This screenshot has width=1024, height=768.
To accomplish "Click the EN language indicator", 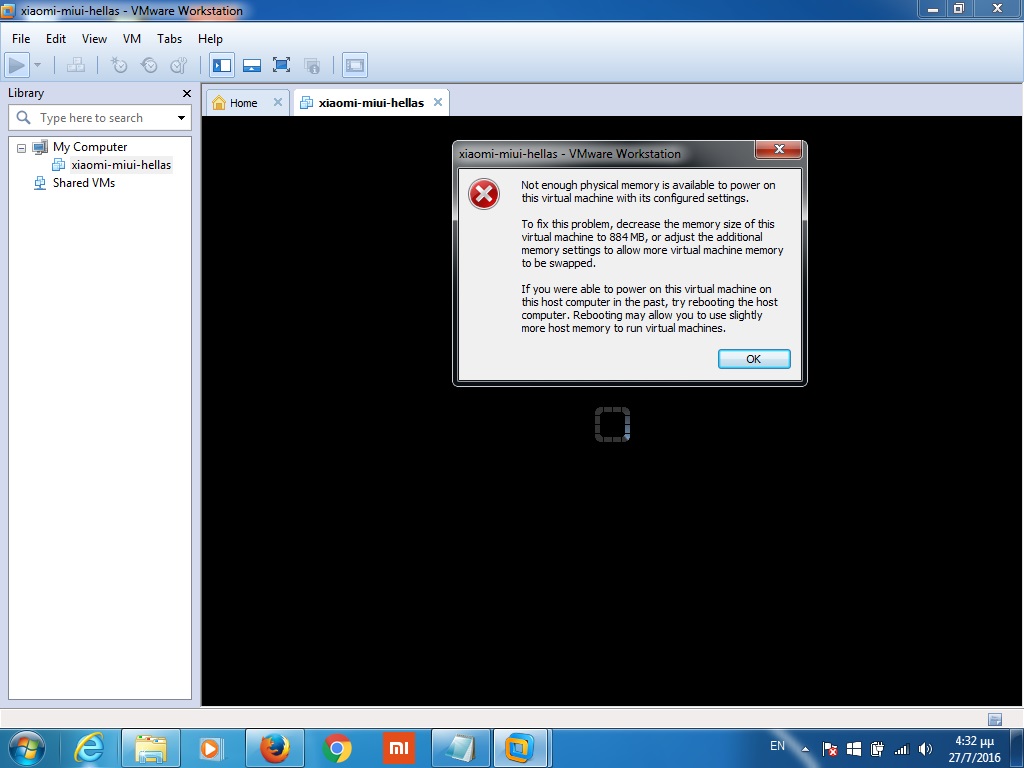I will (777, 746).
